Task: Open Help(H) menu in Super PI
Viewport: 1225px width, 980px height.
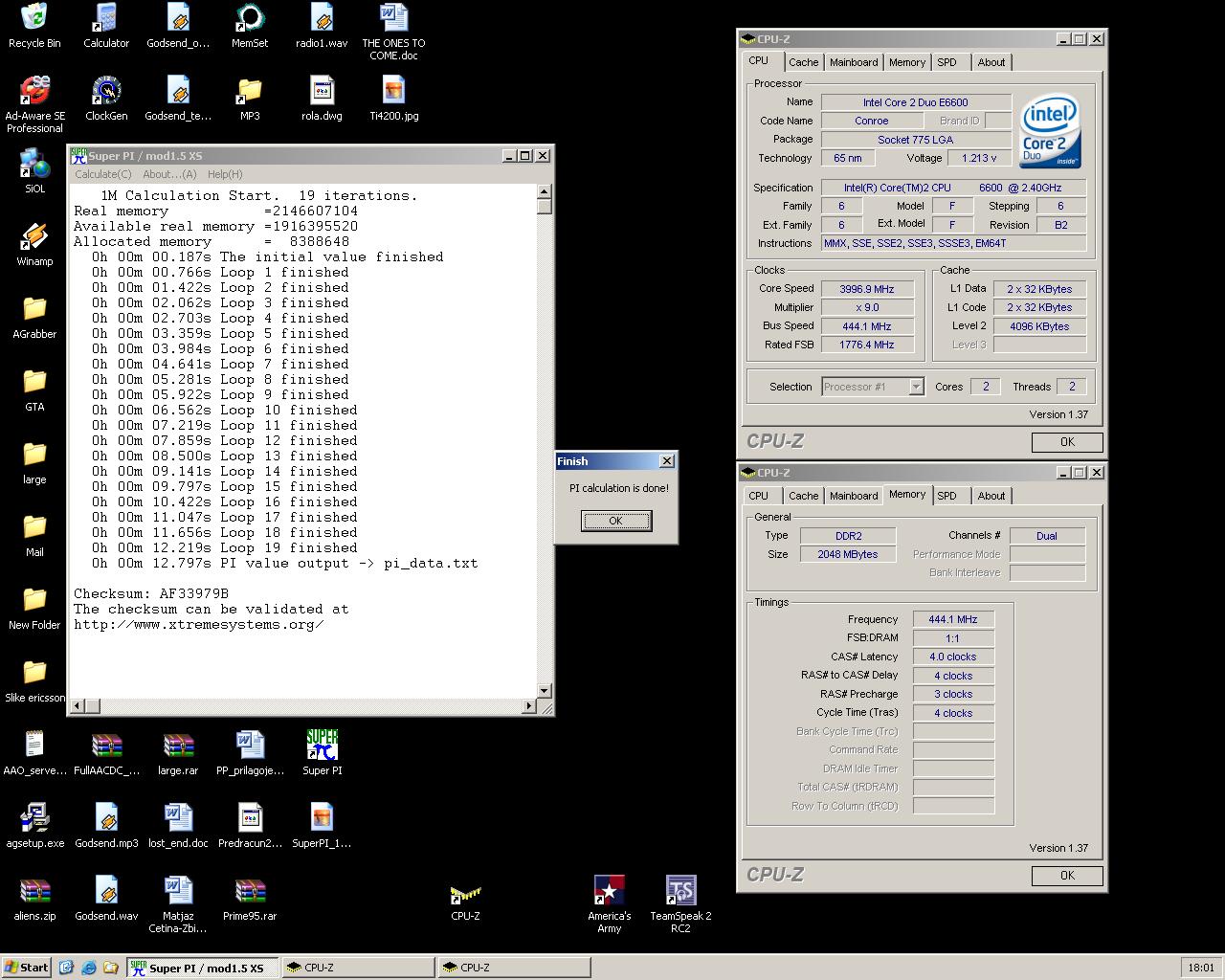Action: [x=225, y=174]
